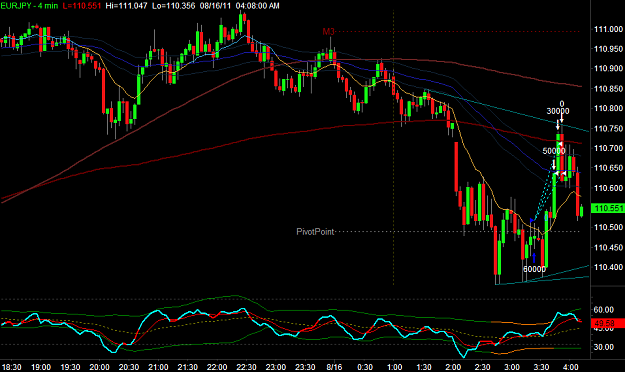Viewport: 625px width, 372px height.
Task: Click the 30000 trade size marker
Action: [x=558, y=111]
